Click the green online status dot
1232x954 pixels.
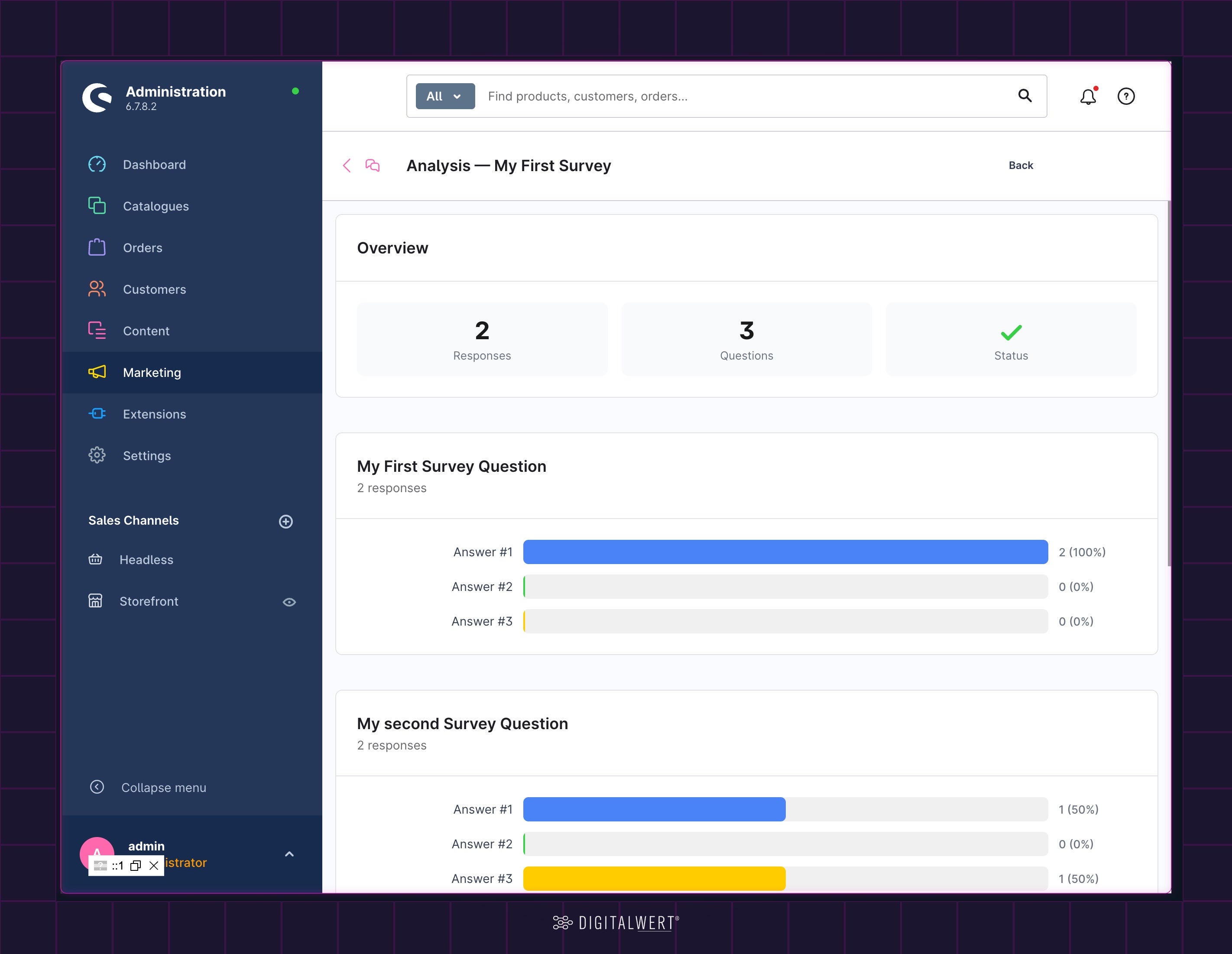click(x=295, y=91)
